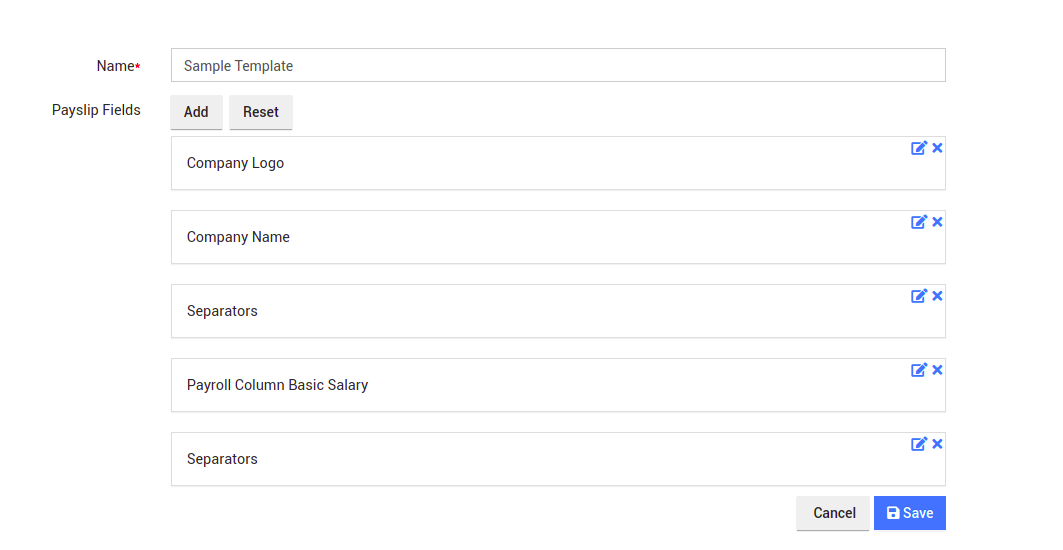
Task: Edit the Company Logo payslip field
Action: (918, 148)
